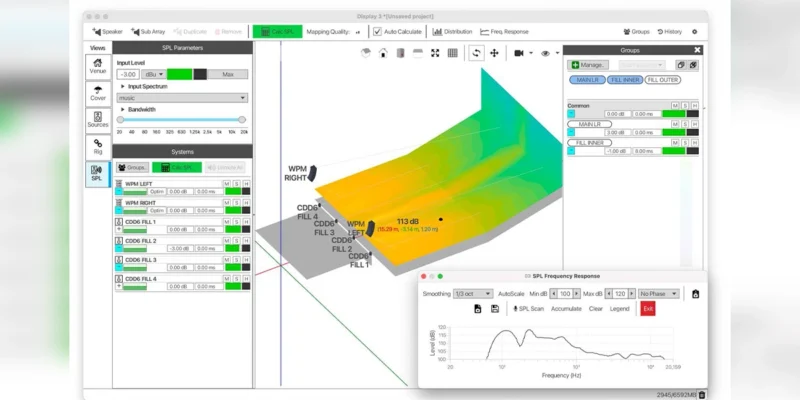Activate the pan/move view tool
800x400 pixels.
point(494,53)
